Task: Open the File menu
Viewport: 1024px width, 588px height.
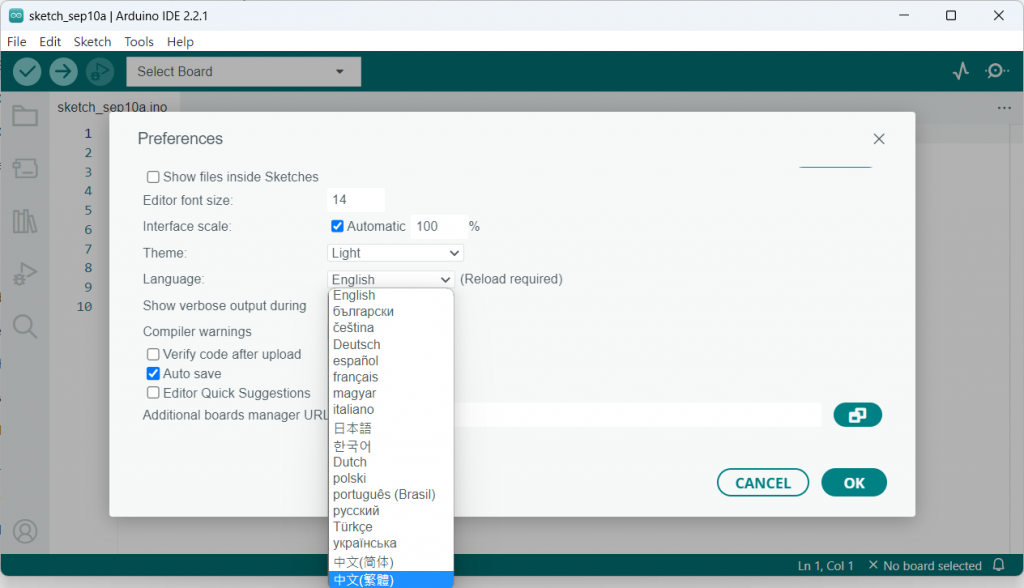Action: coord(16,42)
